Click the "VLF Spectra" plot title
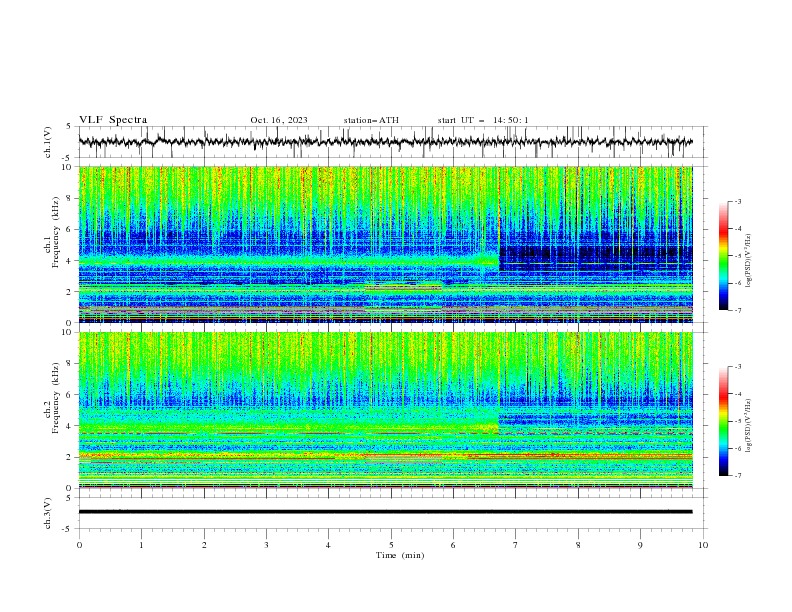 113,120
